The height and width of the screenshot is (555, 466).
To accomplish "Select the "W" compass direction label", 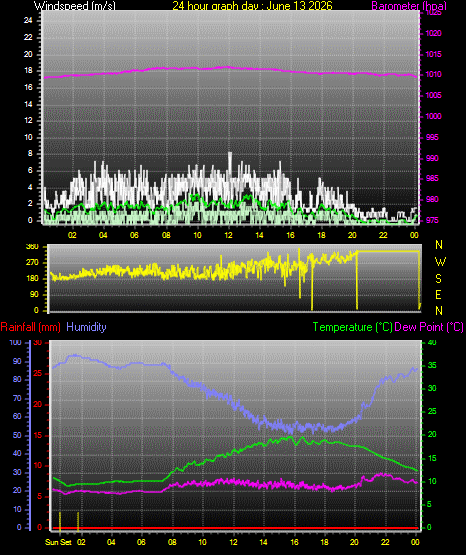I will [440, 262].
